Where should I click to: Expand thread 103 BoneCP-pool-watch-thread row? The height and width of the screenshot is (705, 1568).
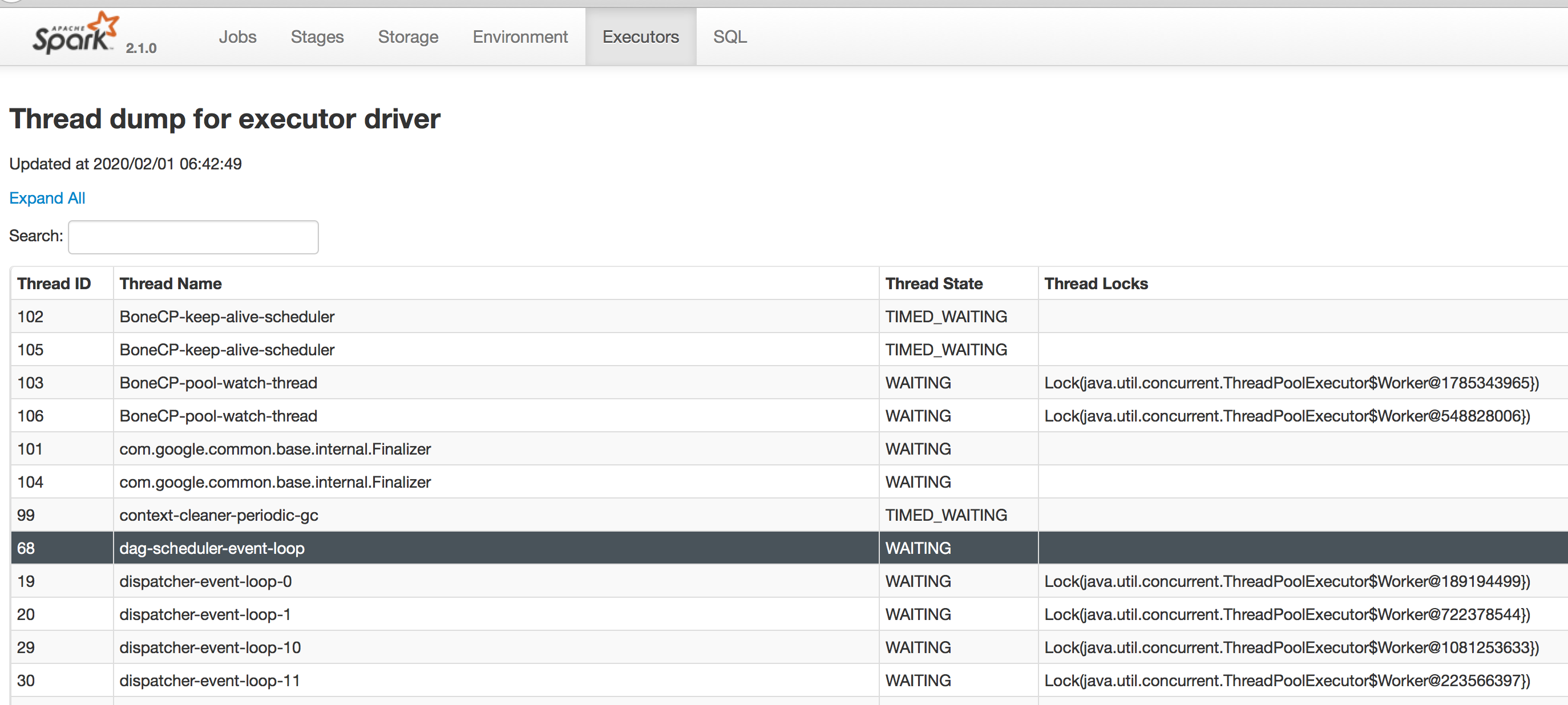tap(218, 383)
